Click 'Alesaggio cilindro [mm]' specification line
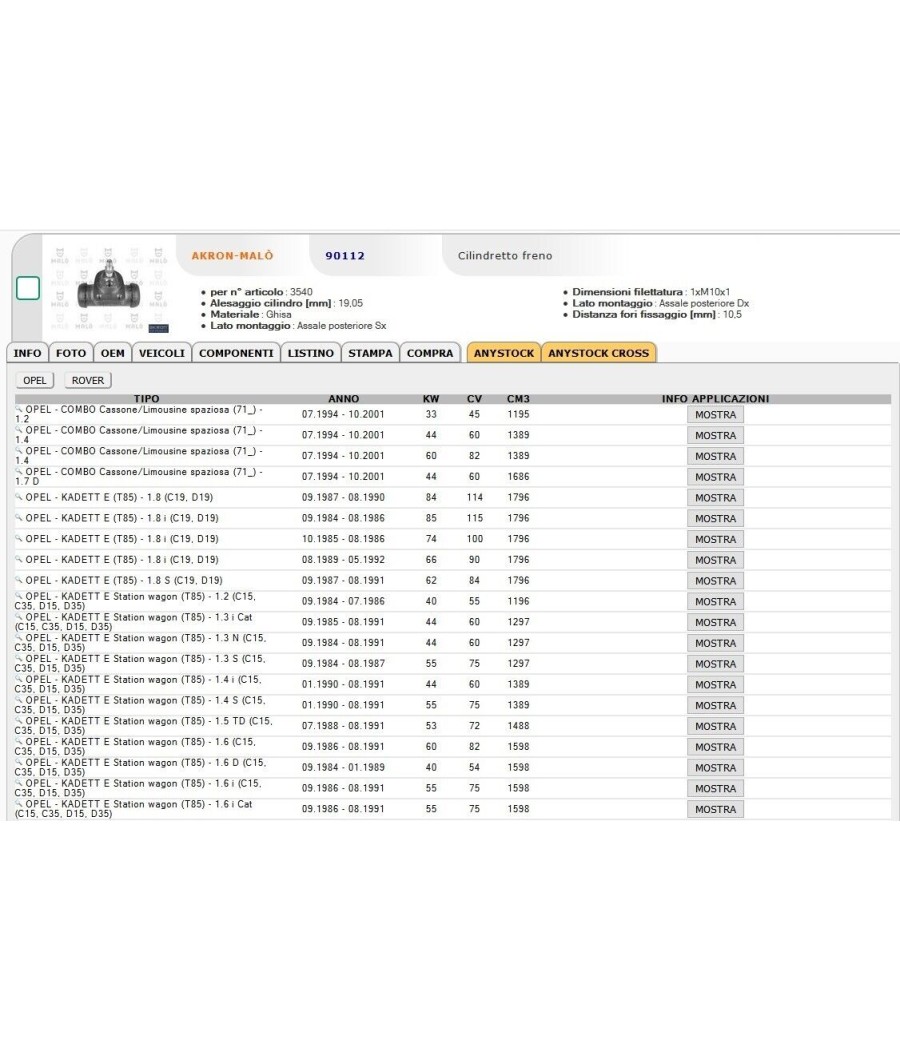The height and width of the screenshot is (1050, 900). click(287, 303)
